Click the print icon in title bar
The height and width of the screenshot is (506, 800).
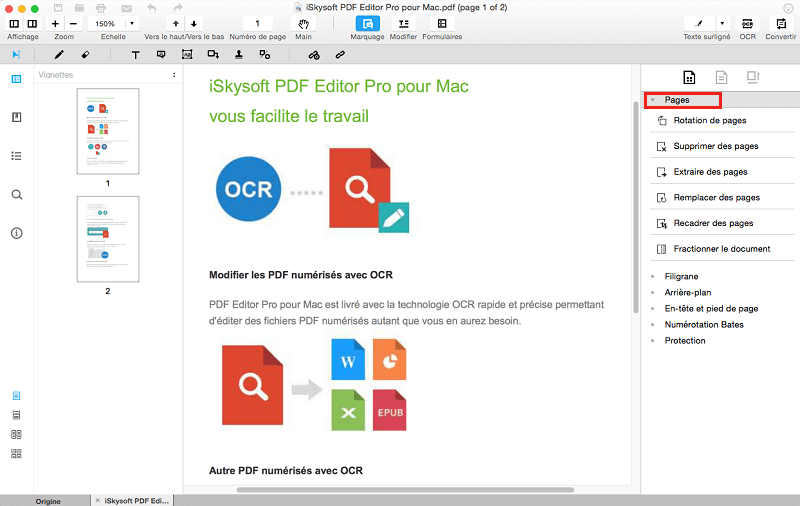[101, 8]
